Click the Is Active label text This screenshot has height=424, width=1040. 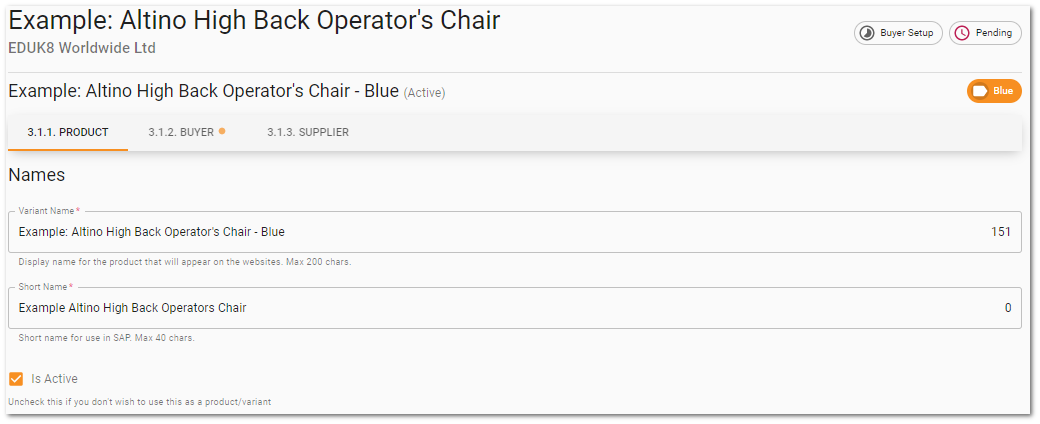point(54,379)
